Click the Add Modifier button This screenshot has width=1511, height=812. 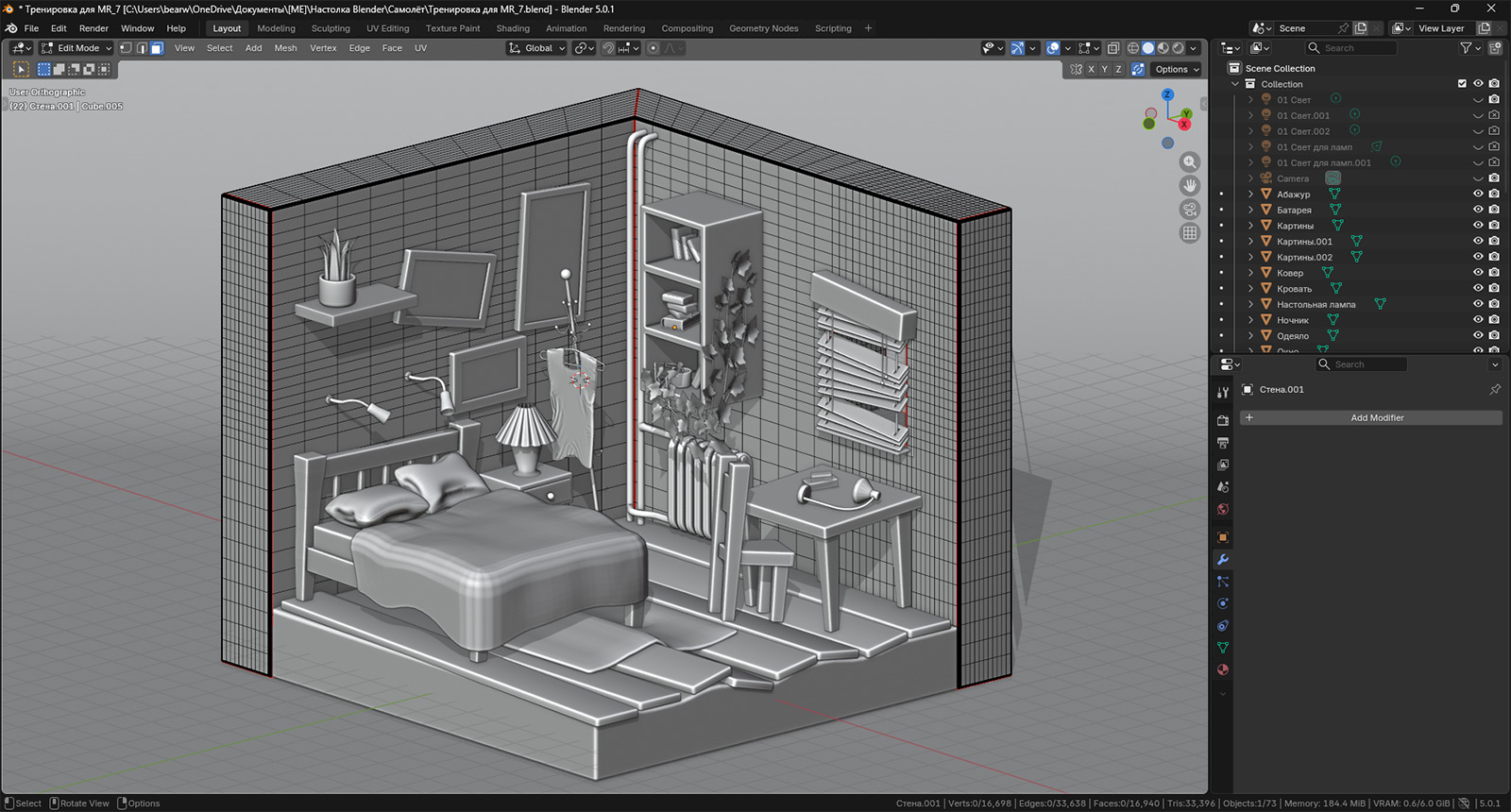[x=1376, y=417]
